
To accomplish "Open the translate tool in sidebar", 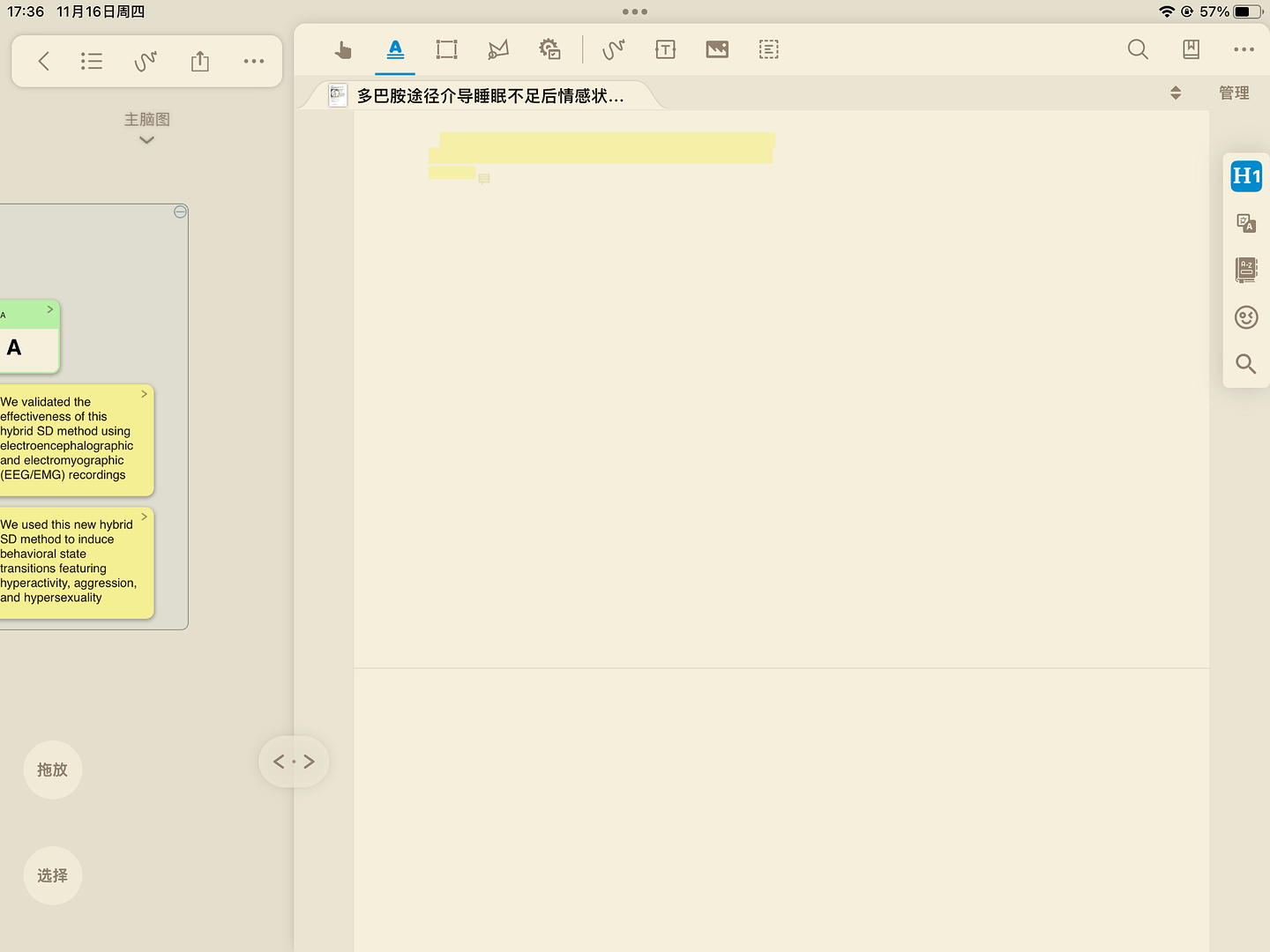I will pos(1246,224).
